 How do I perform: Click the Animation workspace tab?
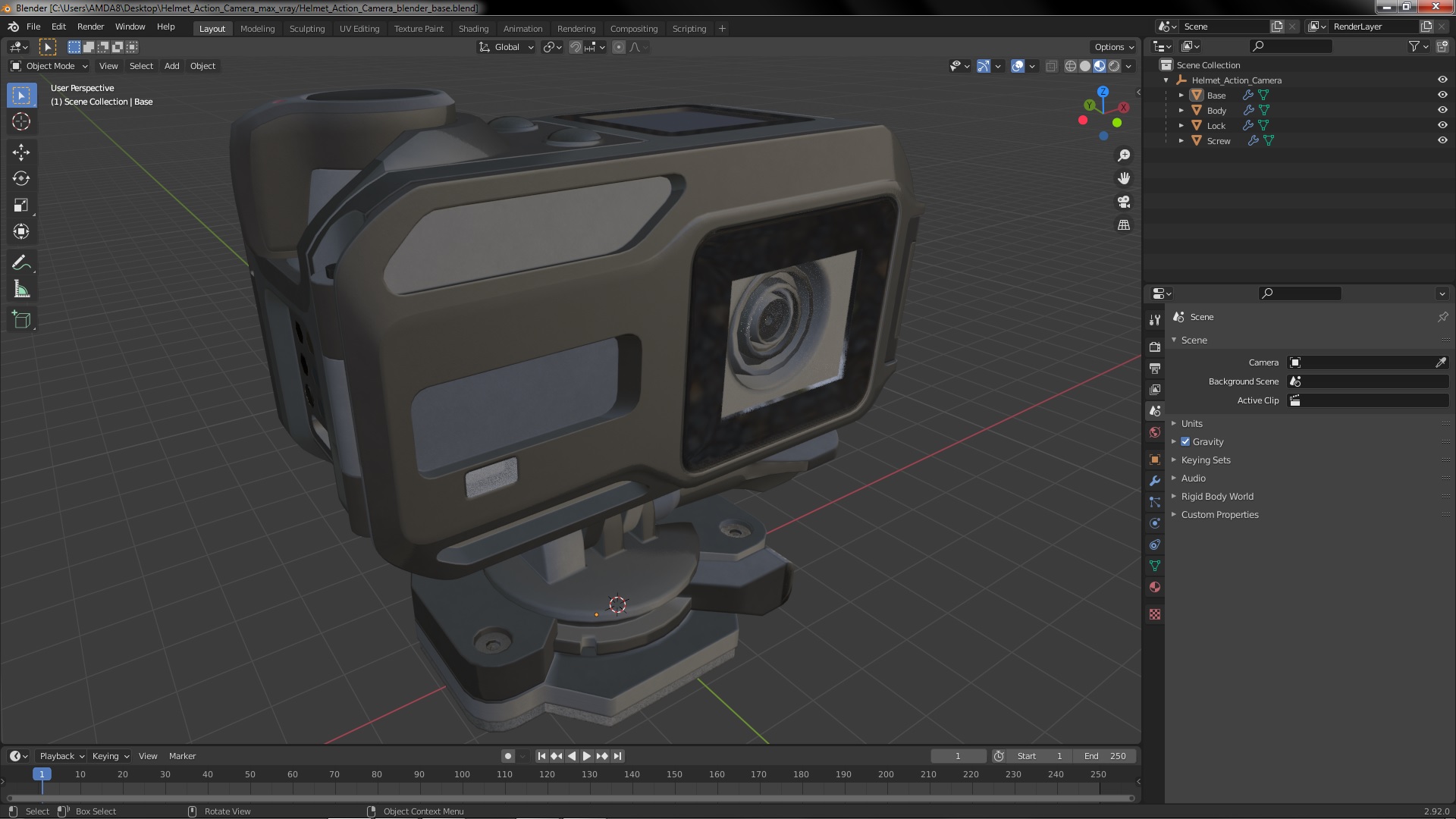(522, 27)
